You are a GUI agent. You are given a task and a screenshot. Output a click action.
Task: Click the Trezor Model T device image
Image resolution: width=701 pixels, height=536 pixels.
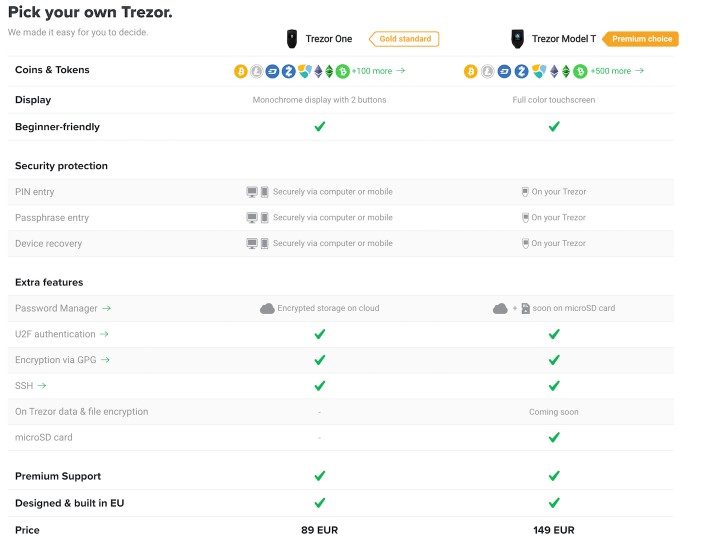[x=517, y=39]
